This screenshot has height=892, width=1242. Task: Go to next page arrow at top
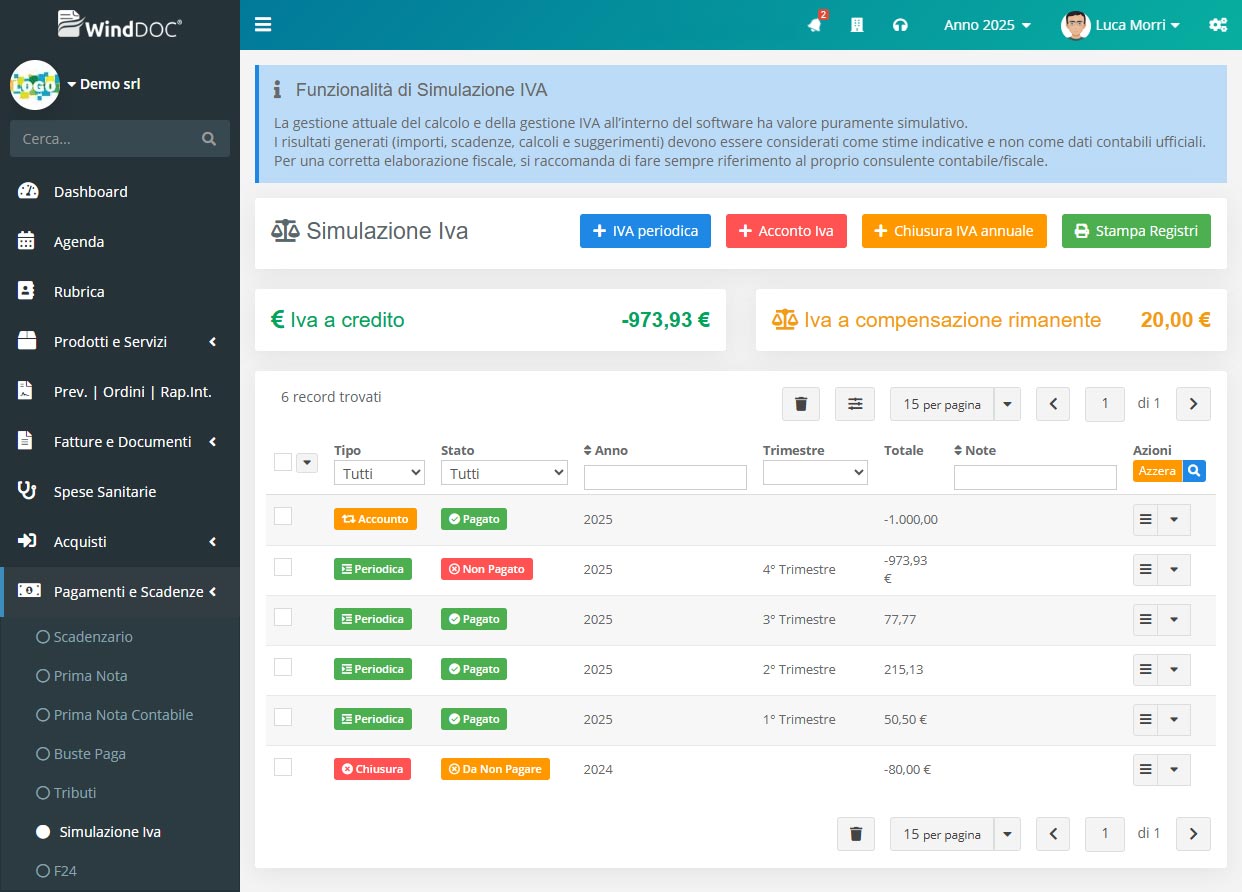(x=1193, y=404)
